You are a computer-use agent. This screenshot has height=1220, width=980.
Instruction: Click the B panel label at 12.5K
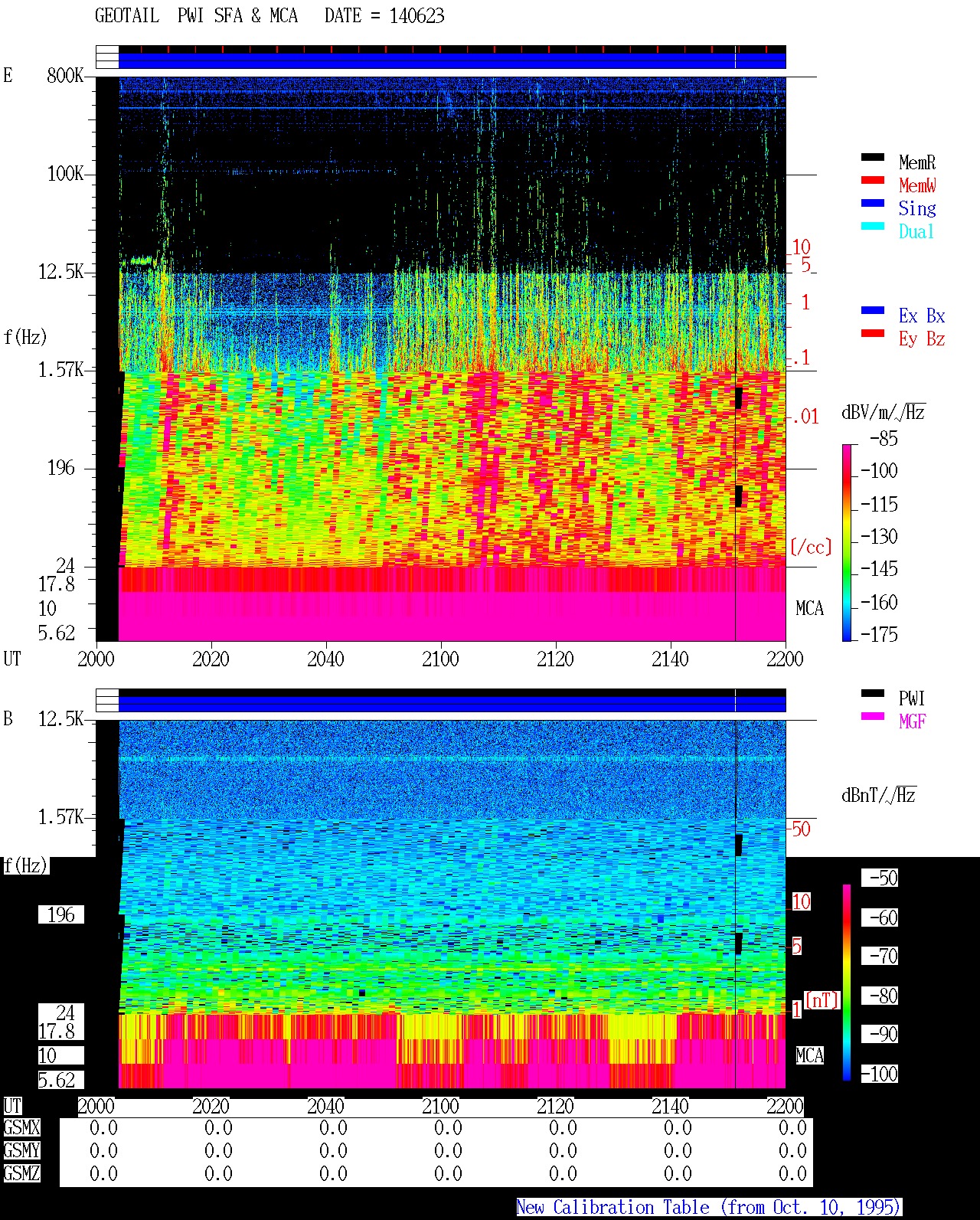(8, 718)
